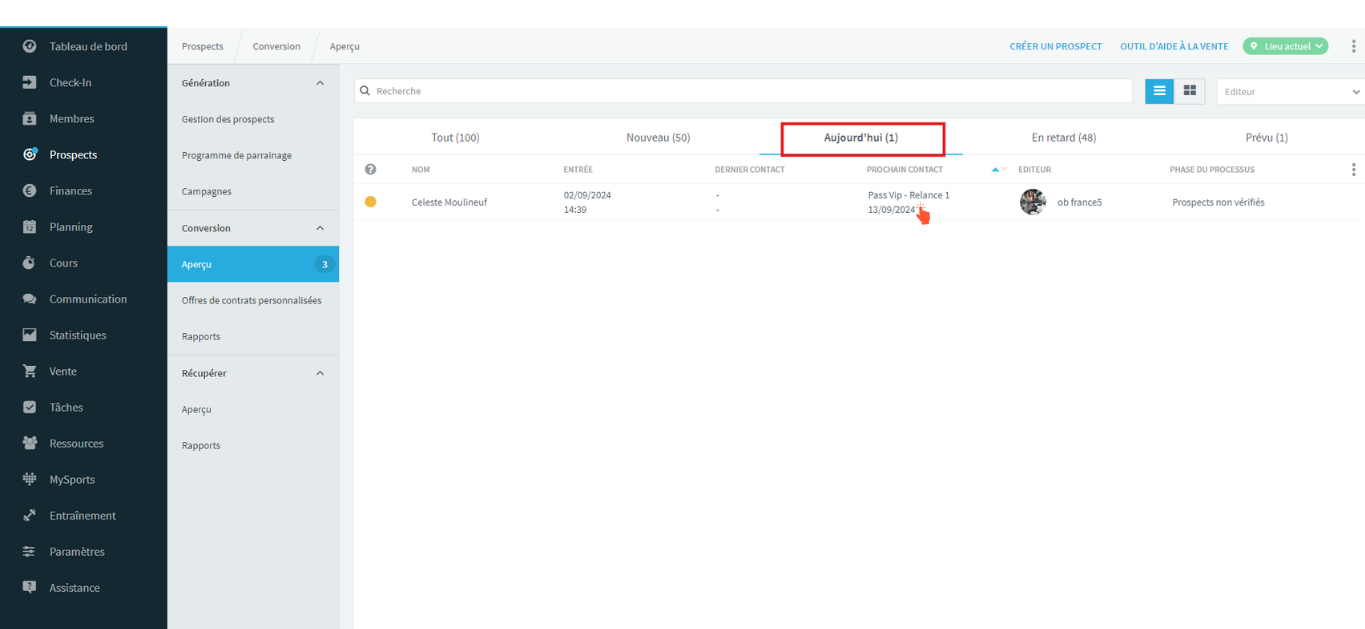Select the En retard (48) tab
Viewport: 1365px width, 629px height.
(1064, 138)
